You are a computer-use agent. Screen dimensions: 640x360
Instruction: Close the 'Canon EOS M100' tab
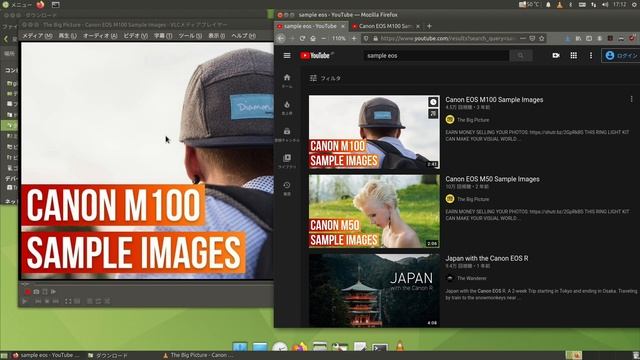[418, 26]
